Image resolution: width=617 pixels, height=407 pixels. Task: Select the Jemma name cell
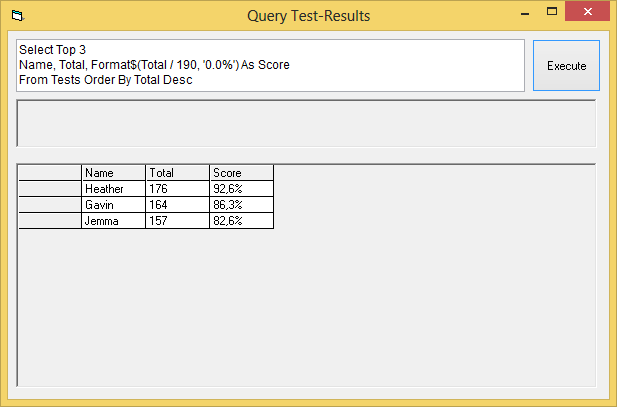coord(113,220)
